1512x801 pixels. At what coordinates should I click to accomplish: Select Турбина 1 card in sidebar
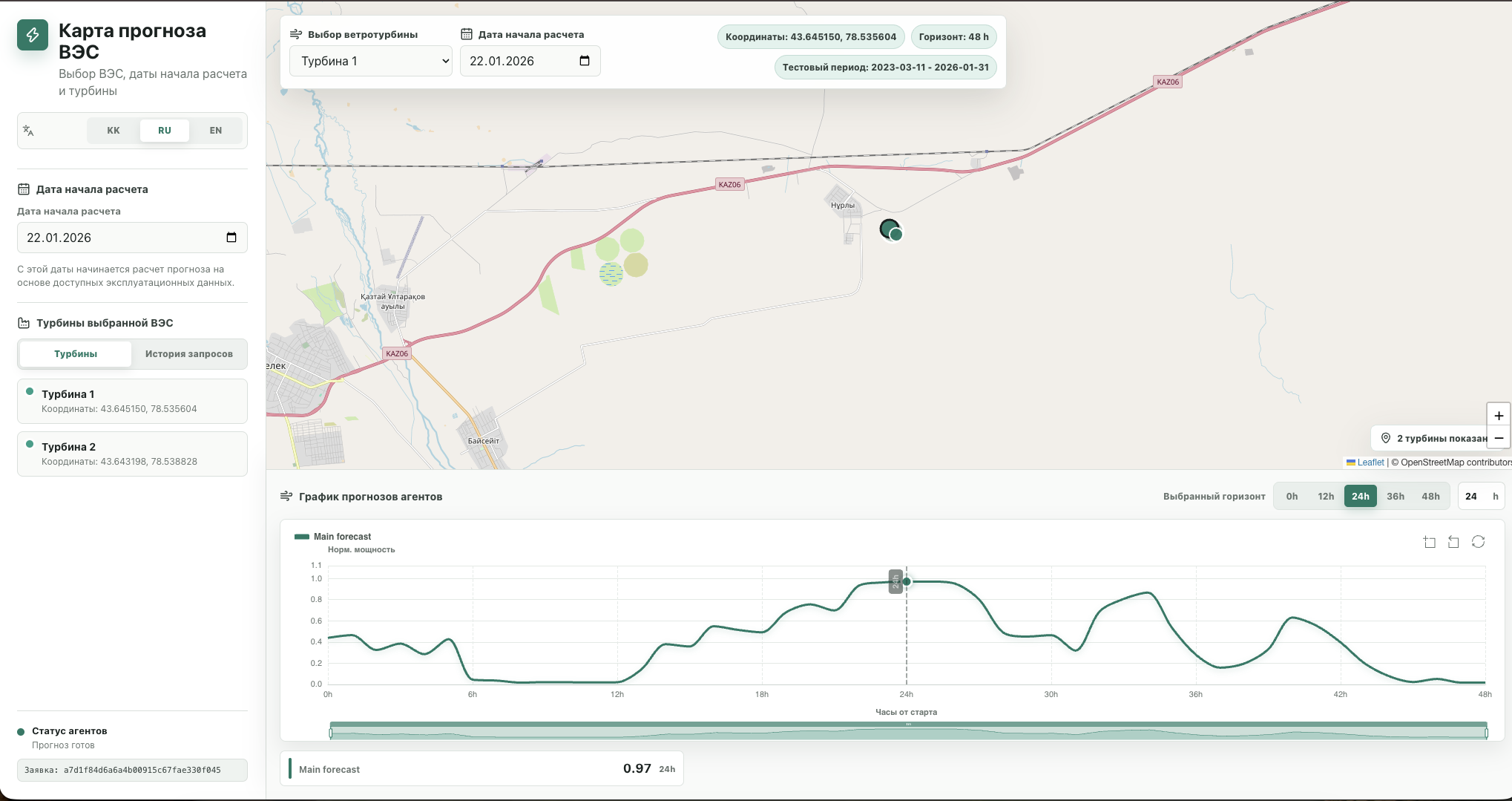[x=132, y=401]
